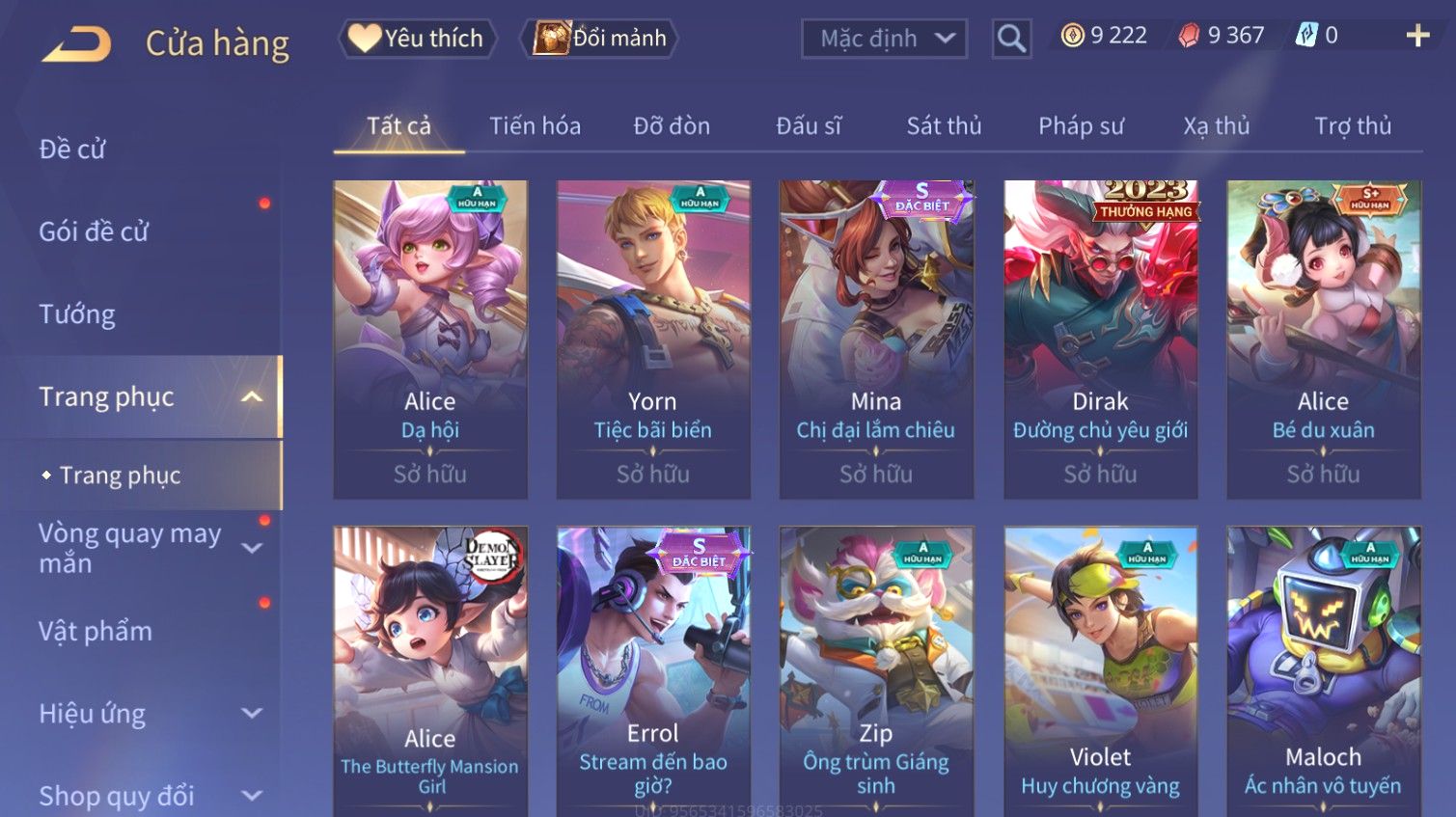Expand the Shop quy đổi section

[x=252, y=796]
